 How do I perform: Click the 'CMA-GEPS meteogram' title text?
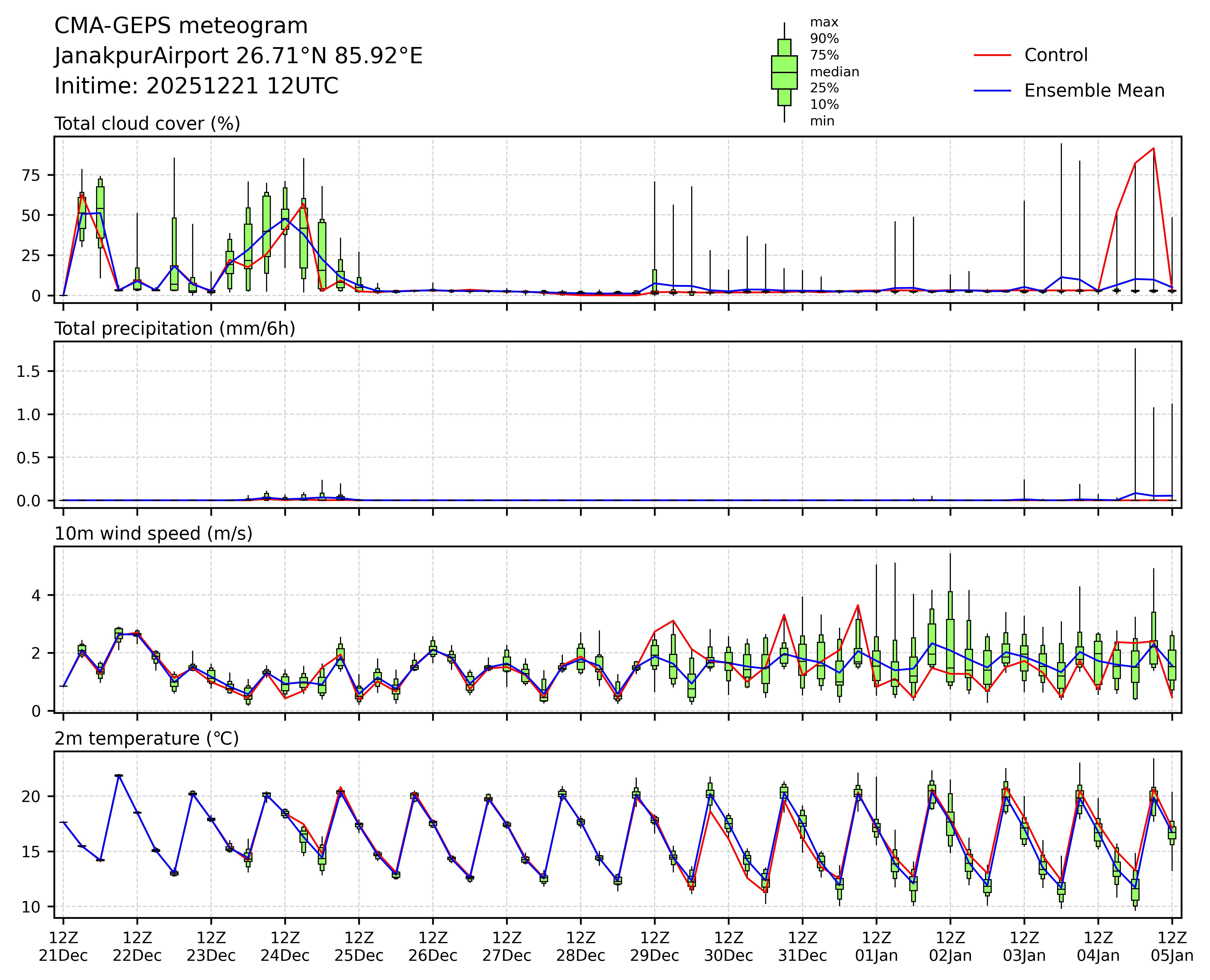[181, 26]
